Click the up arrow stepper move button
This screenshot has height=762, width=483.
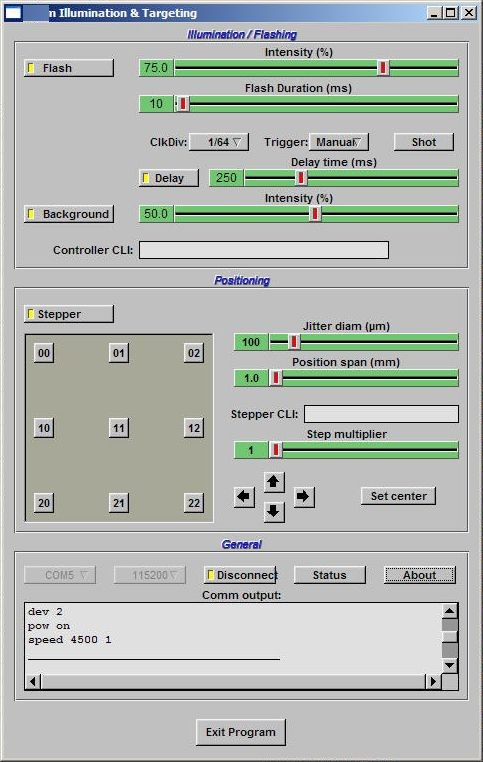pos(274,482)
